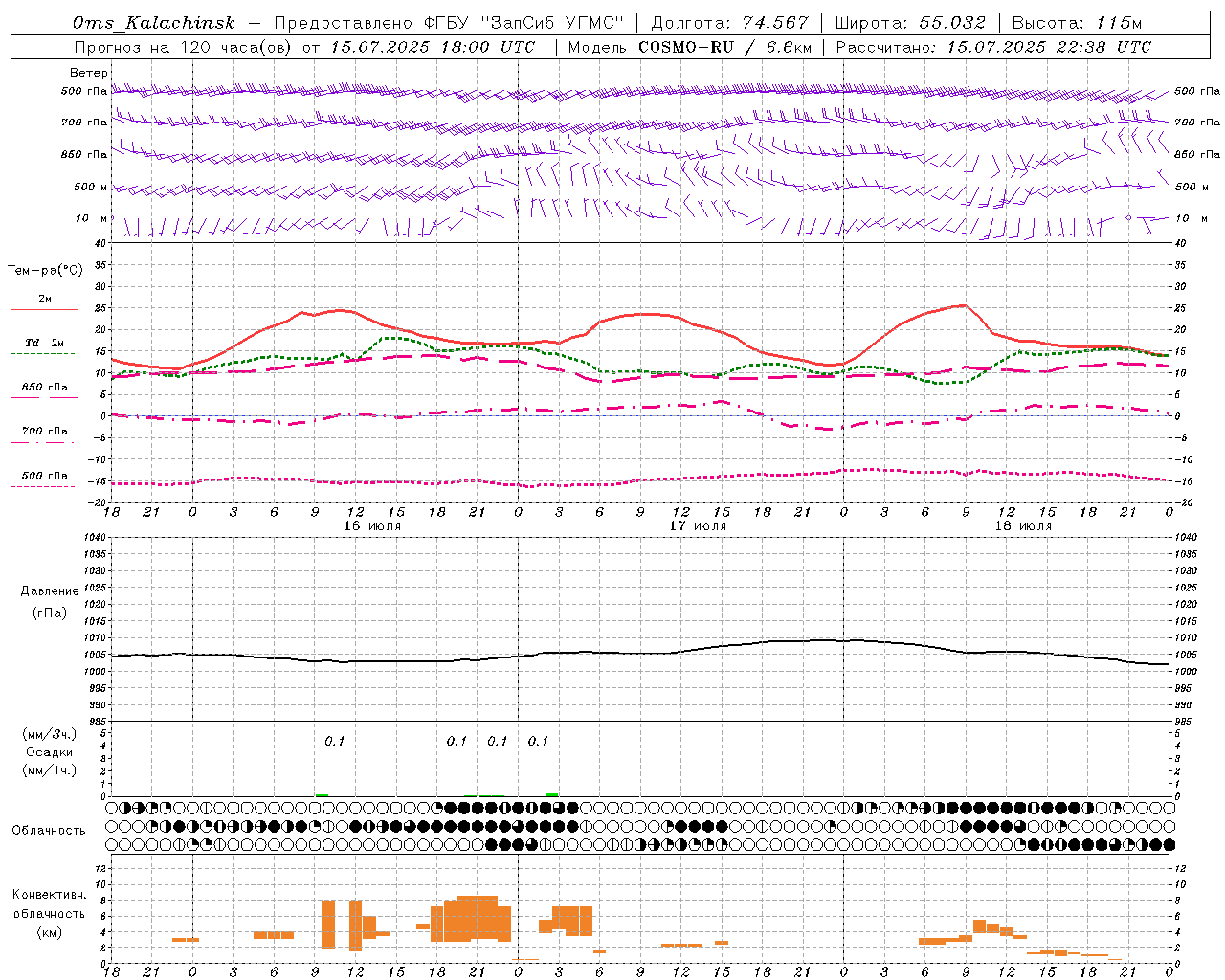Click the 'Рассчитано: 15.07.2025 22:38 UTC' text
Screen dimensions: 1225x980
[x=993, y=47]
